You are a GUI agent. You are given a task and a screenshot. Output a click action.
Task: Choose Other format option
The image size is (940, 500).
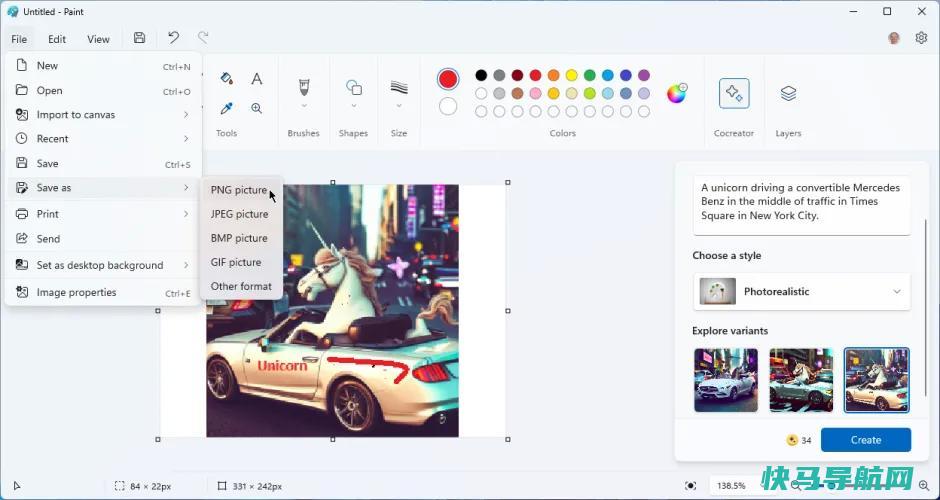point(241,286)
